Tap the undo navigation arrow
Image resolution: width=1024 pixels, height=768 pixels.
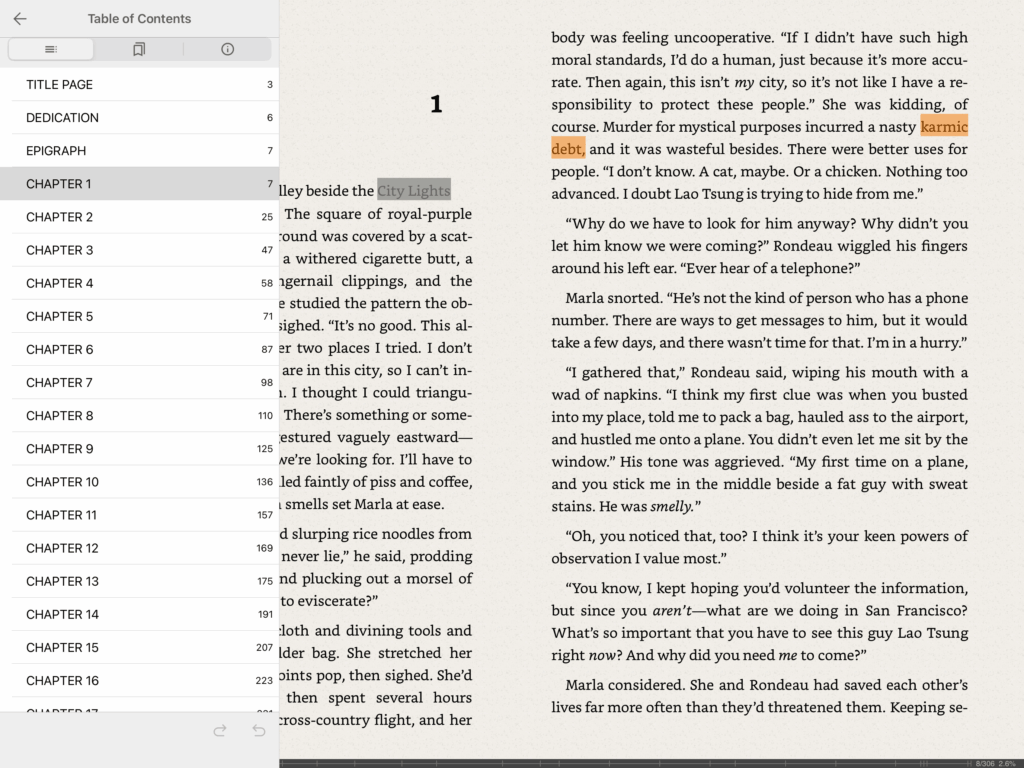259,730
